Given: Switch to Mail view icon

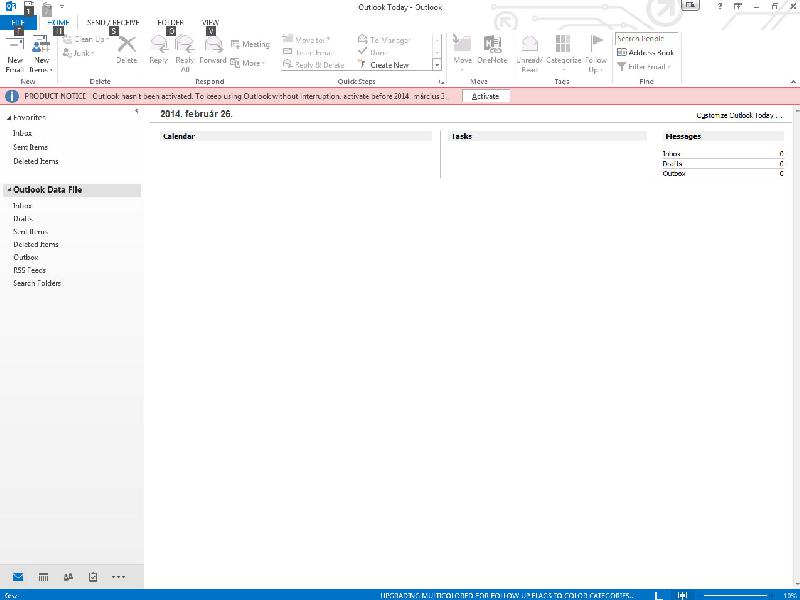Looking at the screenshot, I should (x=18, y=577).
